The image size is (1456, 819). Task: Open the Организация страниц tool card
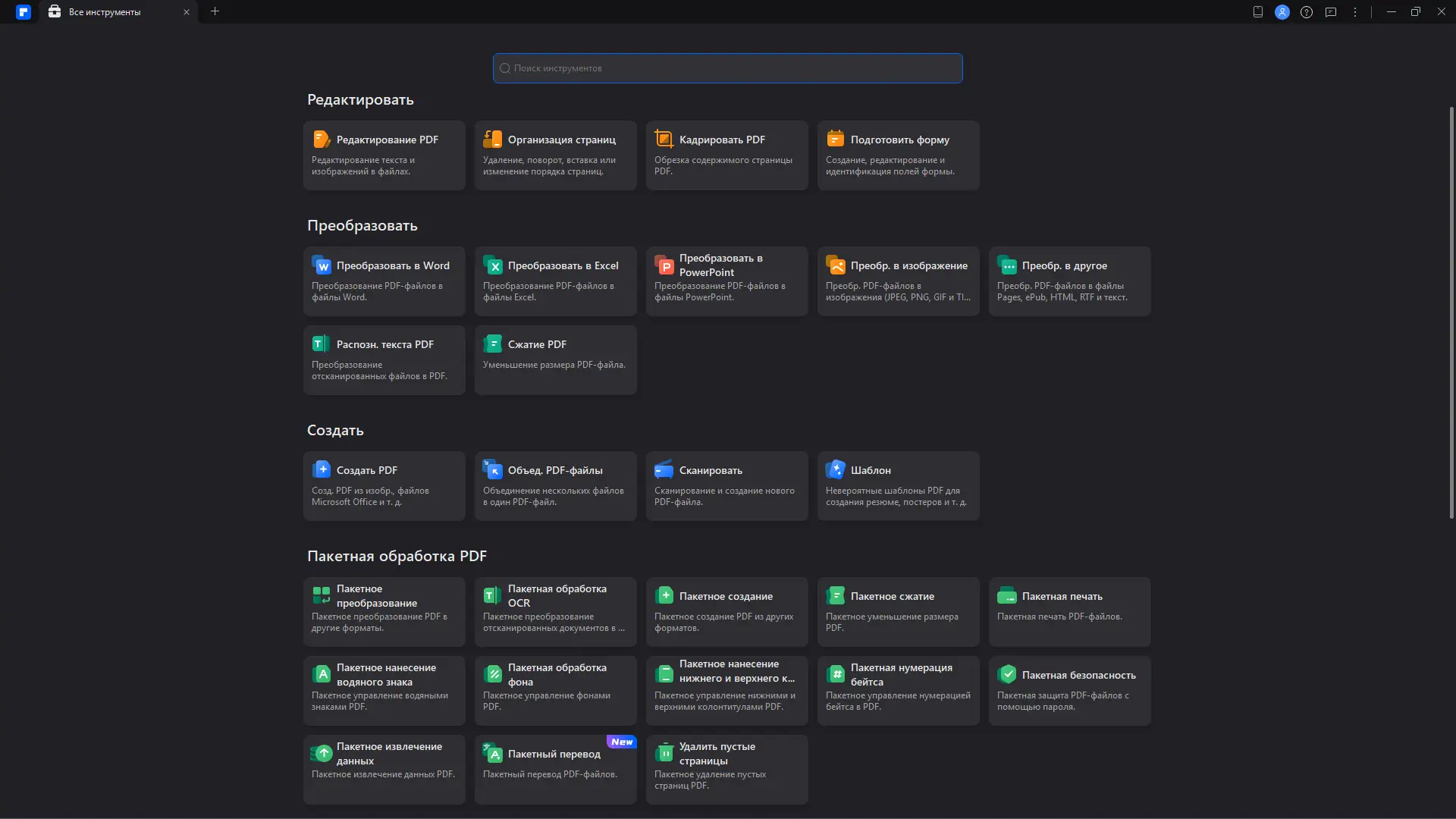tap(555, 155)
